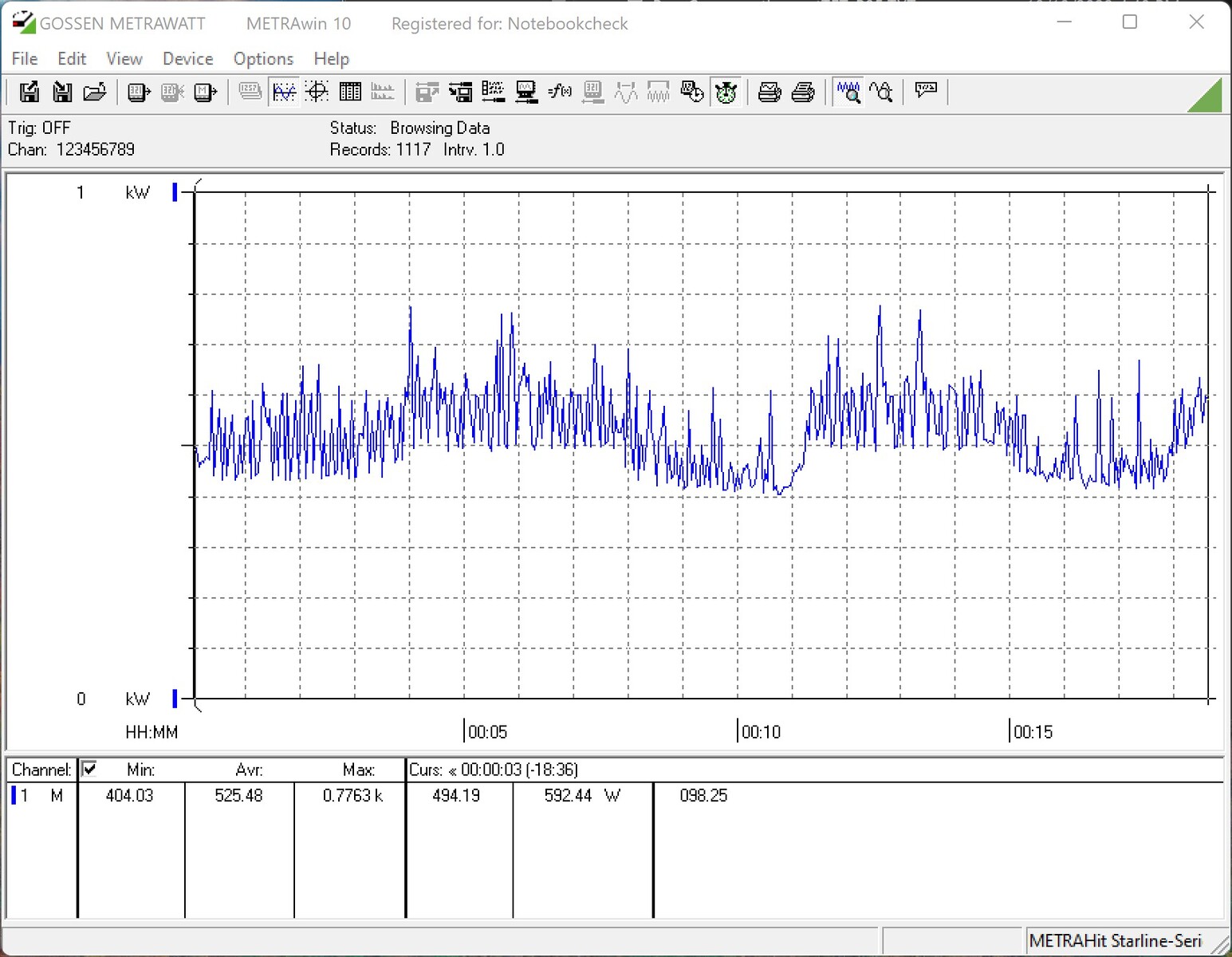Open the Help menu
The width and height of the screenshot is (1232, 957).
[x=331, y=59]
